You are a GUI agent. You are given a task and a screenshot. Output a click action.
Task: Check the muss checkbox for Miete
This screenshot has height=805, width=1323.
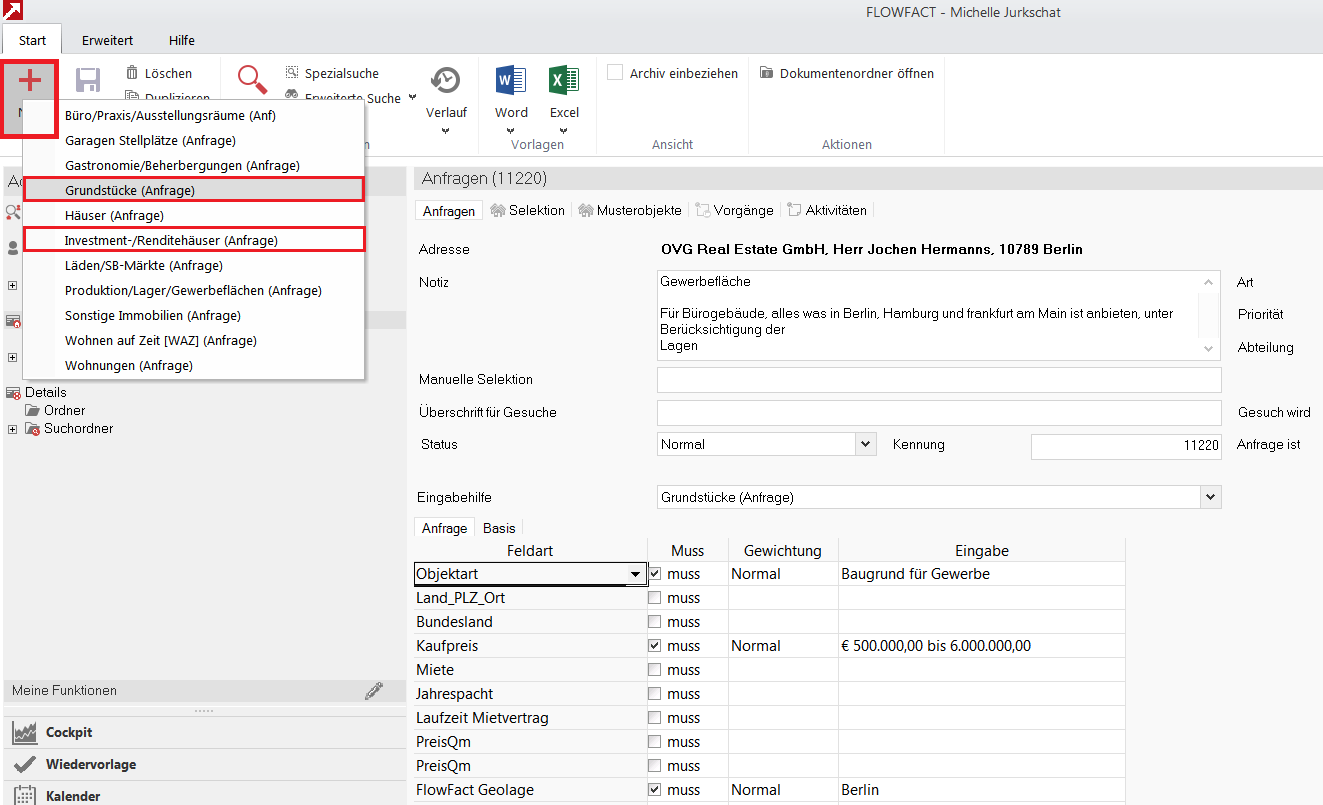coord(655,670)
